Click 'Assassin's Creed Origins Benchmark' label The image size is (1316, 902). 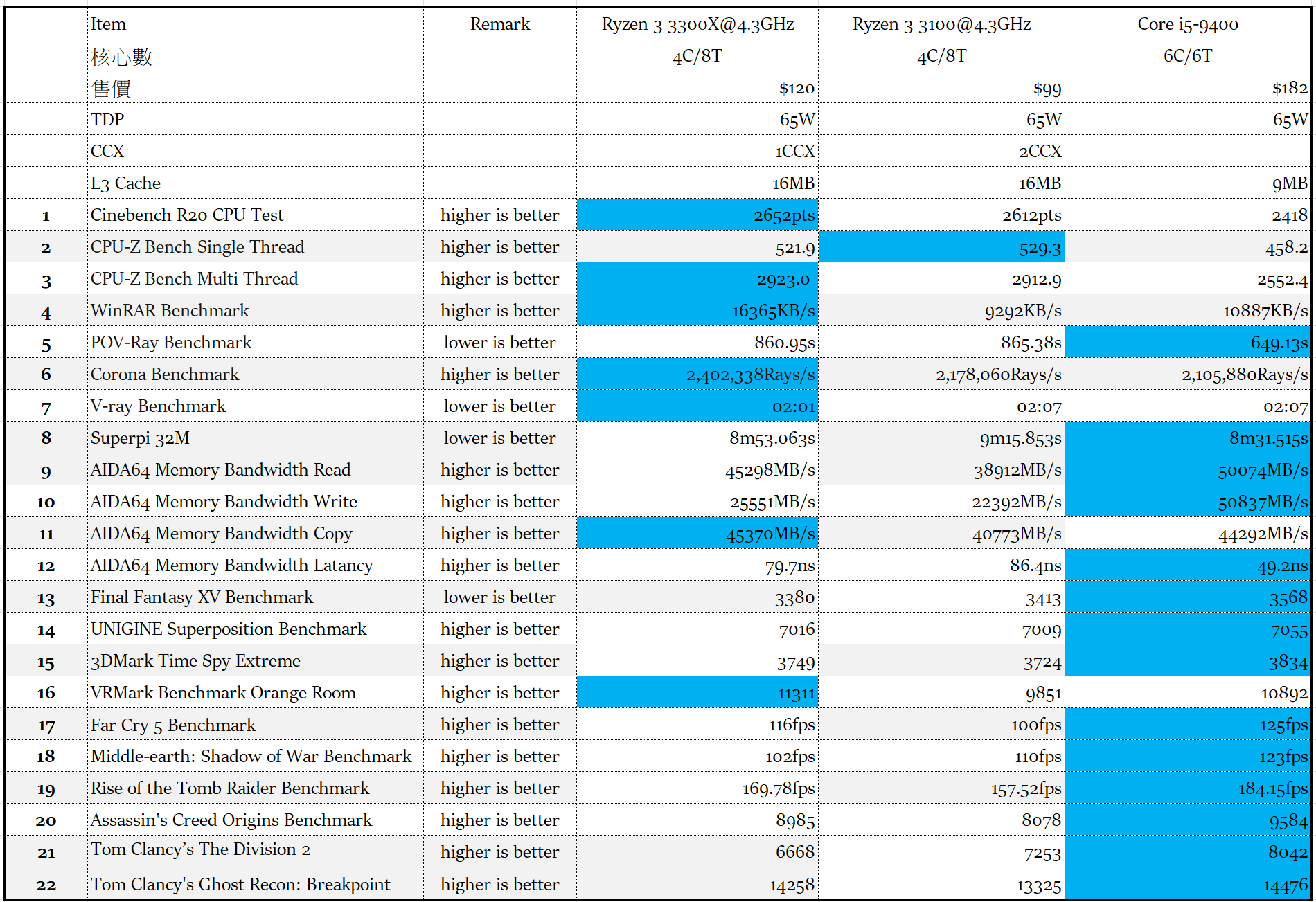coord(256,820)
